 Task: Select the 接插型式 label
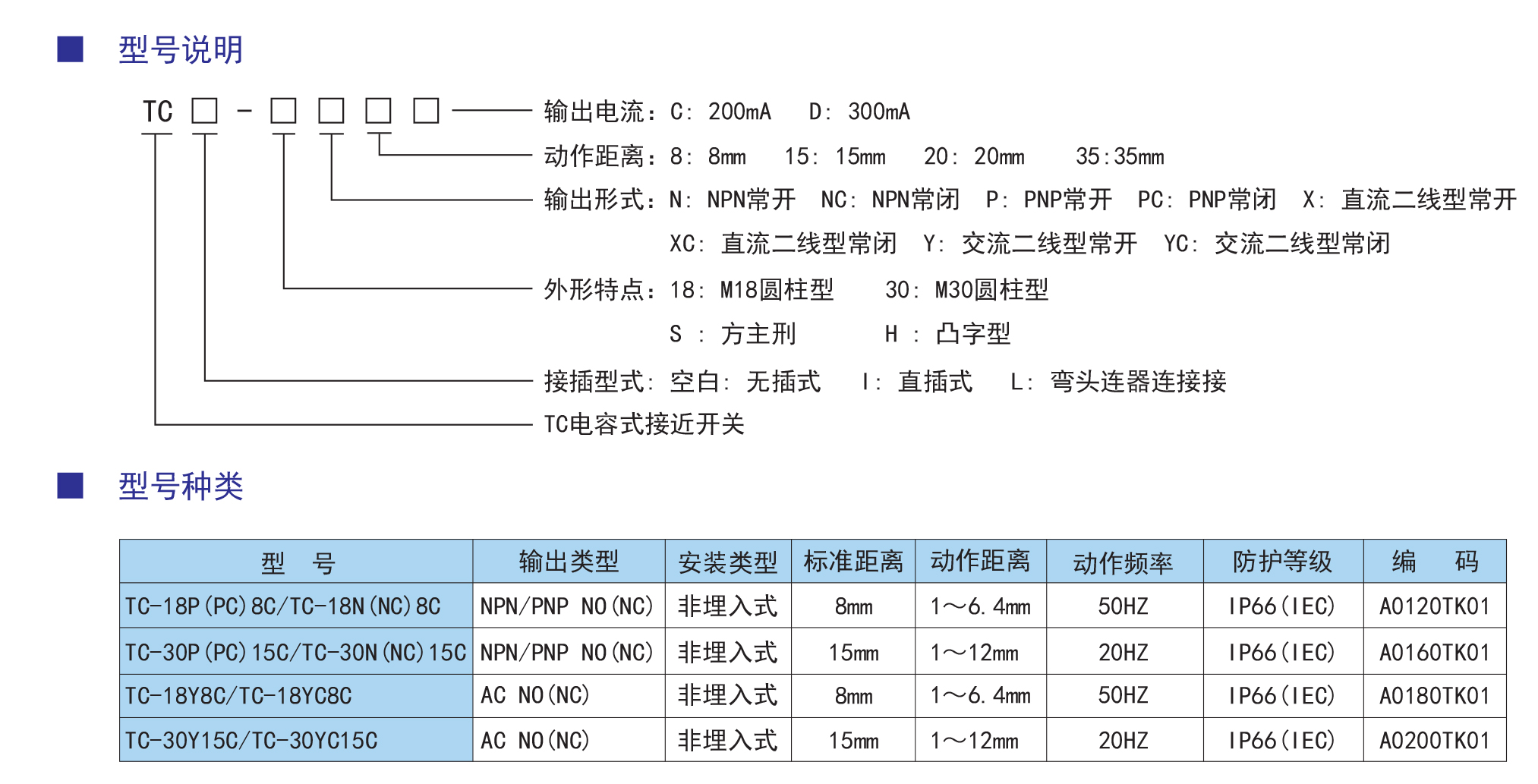600,382
